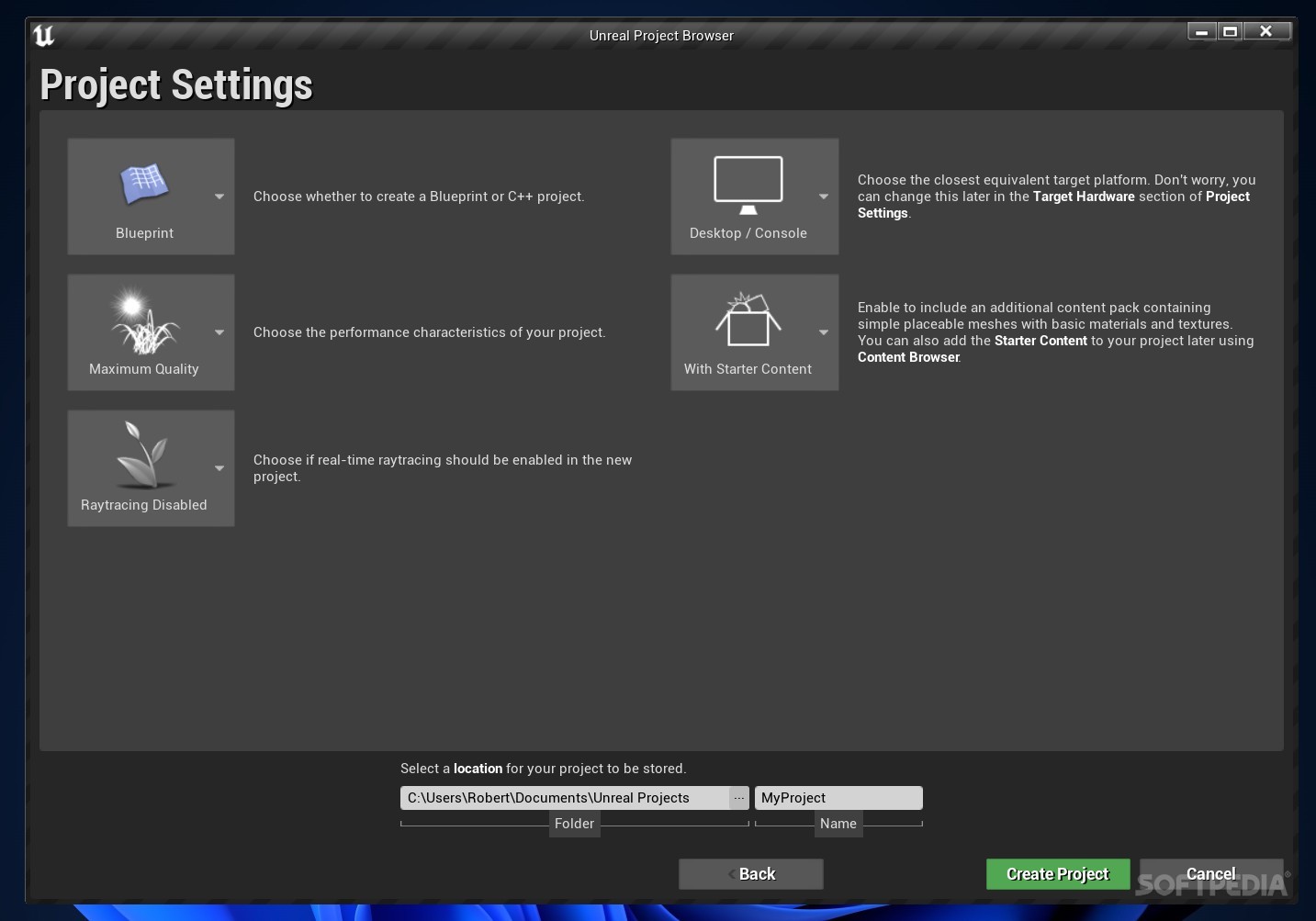Click the 'Unreal Project Browser' window title
Image resolution: width=1316 pixels, height=921 pixels.
(661, 36)
